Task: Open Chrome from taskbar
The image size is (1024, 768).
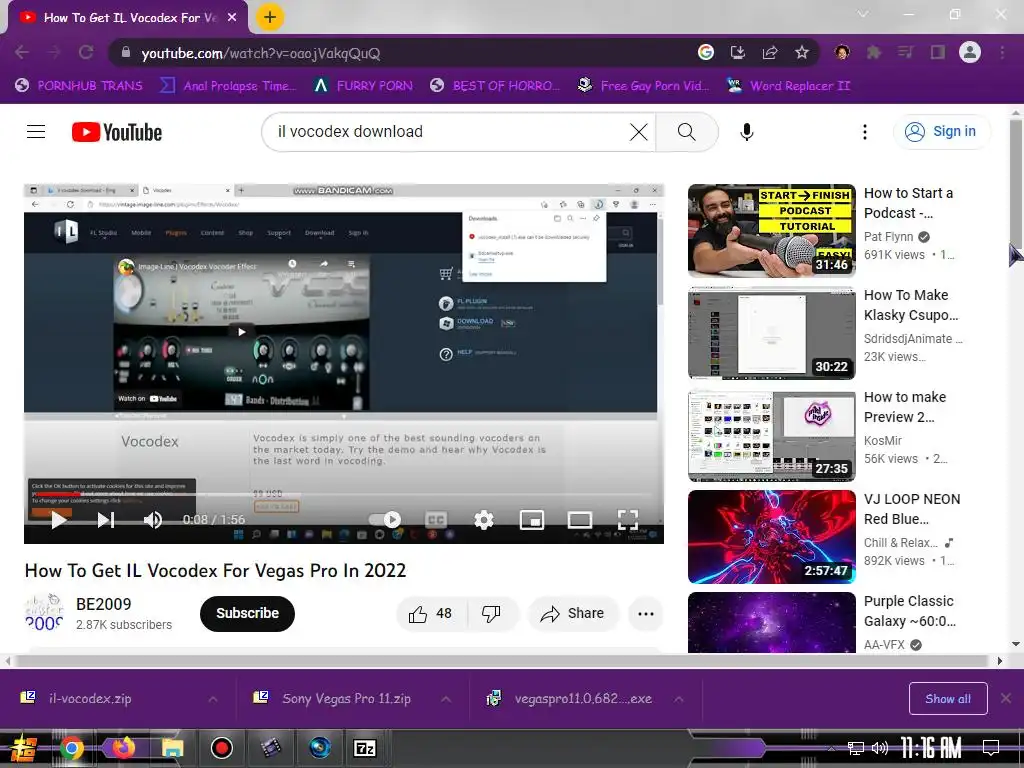Action: (x=72, y=748)
